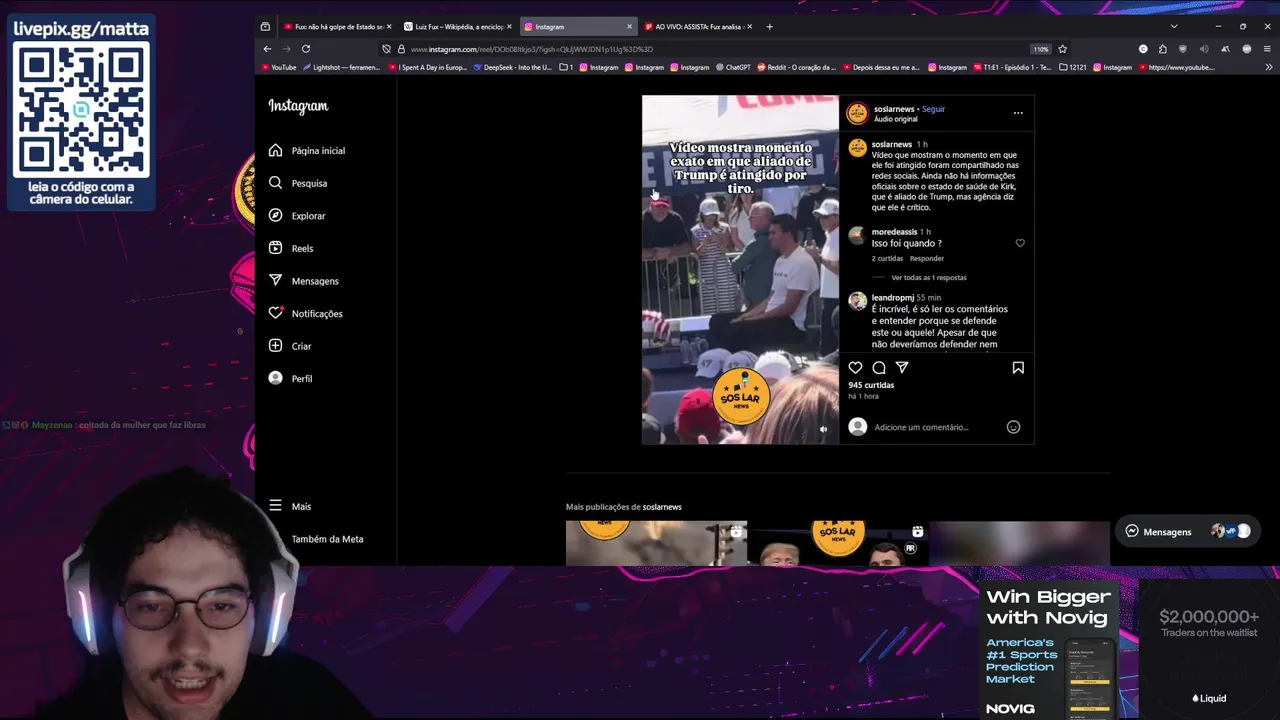Like the post with the heart icon
1280x720 pixels.
(855, 368)
